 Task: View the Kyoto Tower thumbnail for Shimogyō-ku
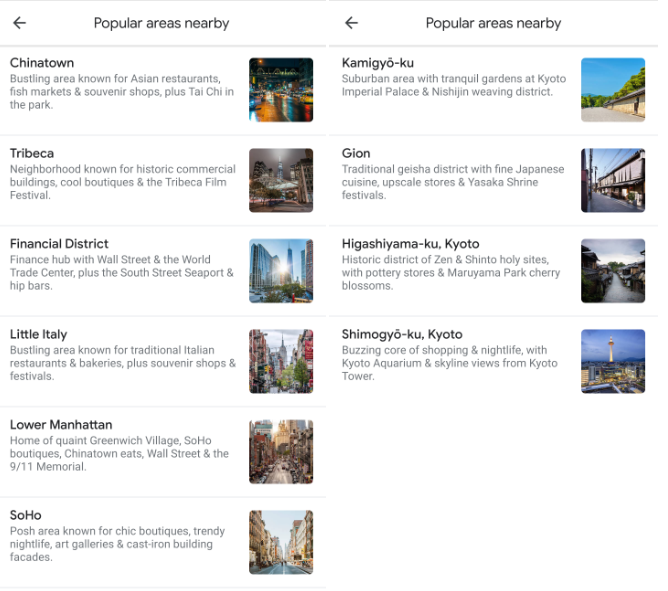[x=613, y=361]
